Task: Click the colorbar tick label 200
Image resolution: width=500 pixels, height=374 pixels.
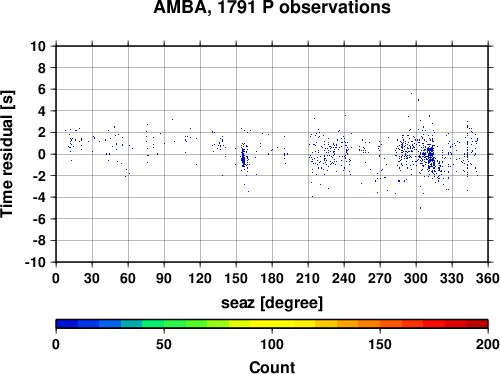Action: point(488,344)
